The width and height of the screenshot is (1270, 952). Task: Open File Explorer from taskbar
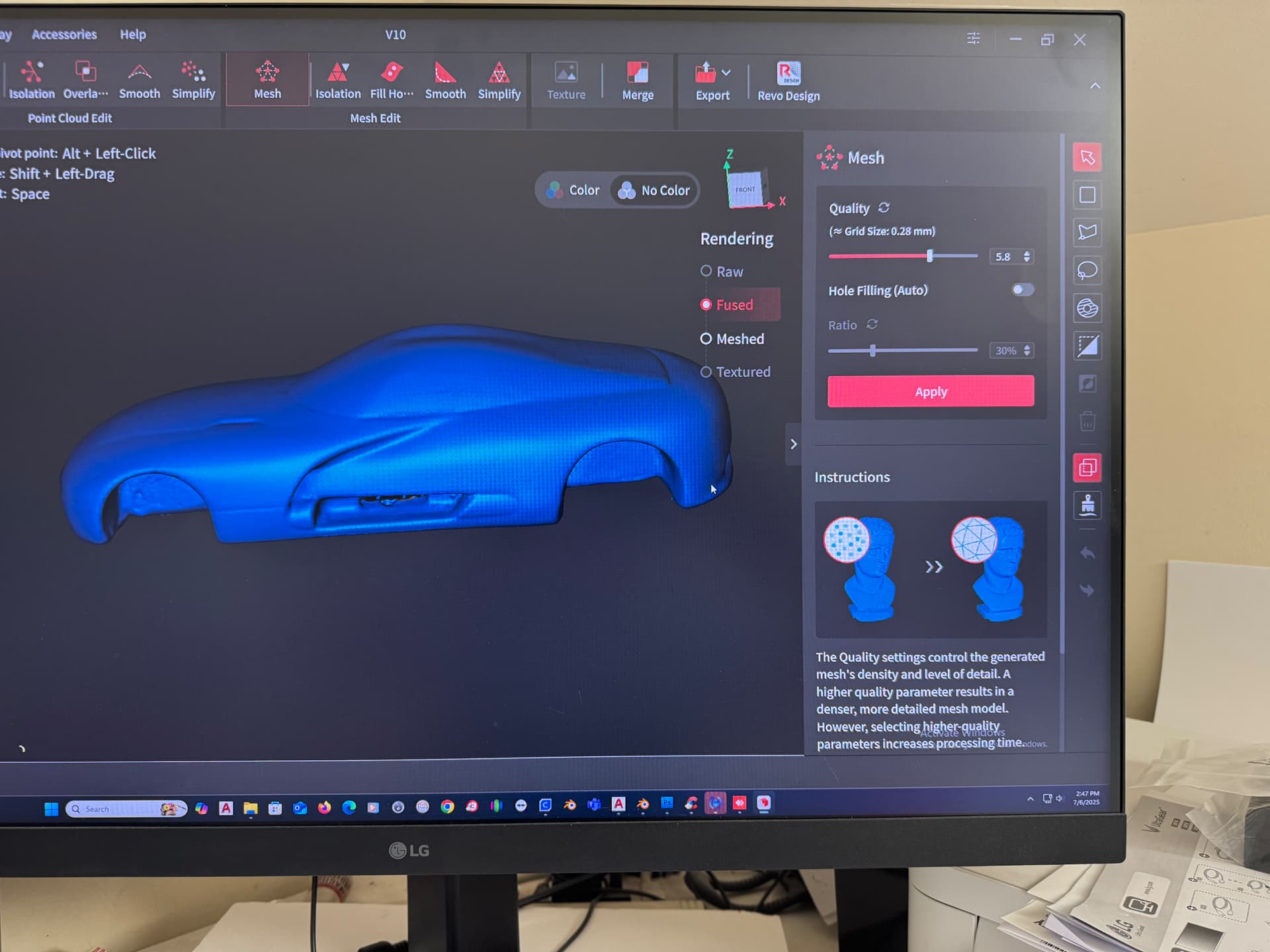pos(250,808)
